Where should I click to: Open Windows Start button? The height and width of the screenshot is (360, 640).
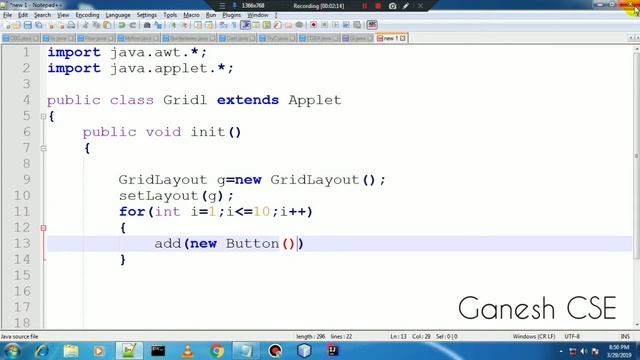pyautogui.click(x=12, y=351)
